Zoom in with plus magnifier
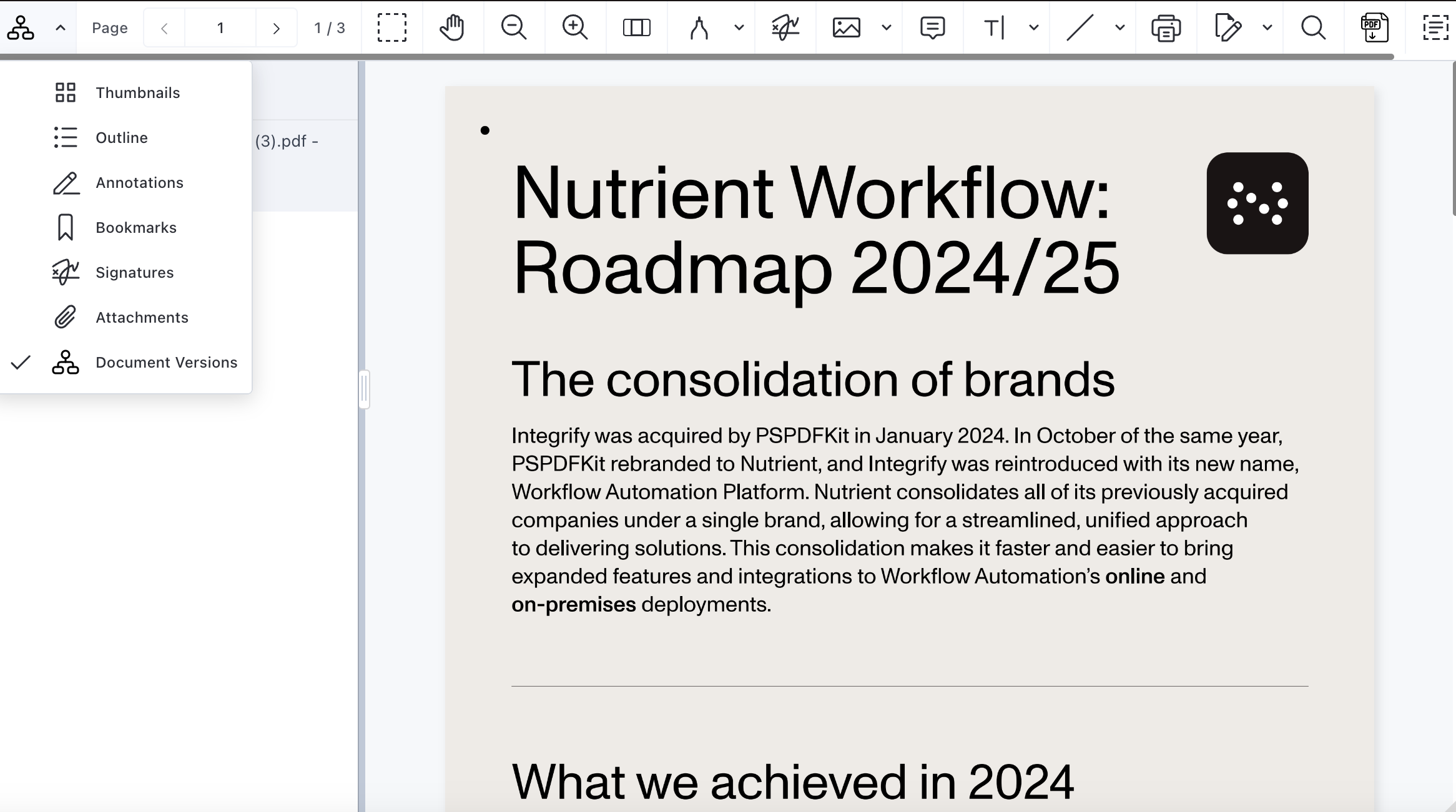This screenshot has width=1456, height=812. coord(575,28)
